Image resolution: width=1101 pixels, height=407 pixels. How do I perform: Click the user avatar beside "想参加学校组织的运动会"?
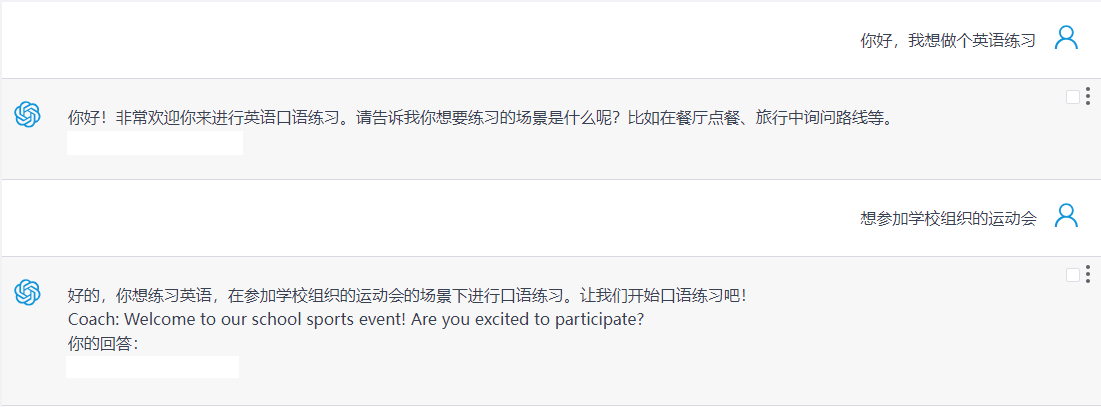click(x=1066, y=216)
